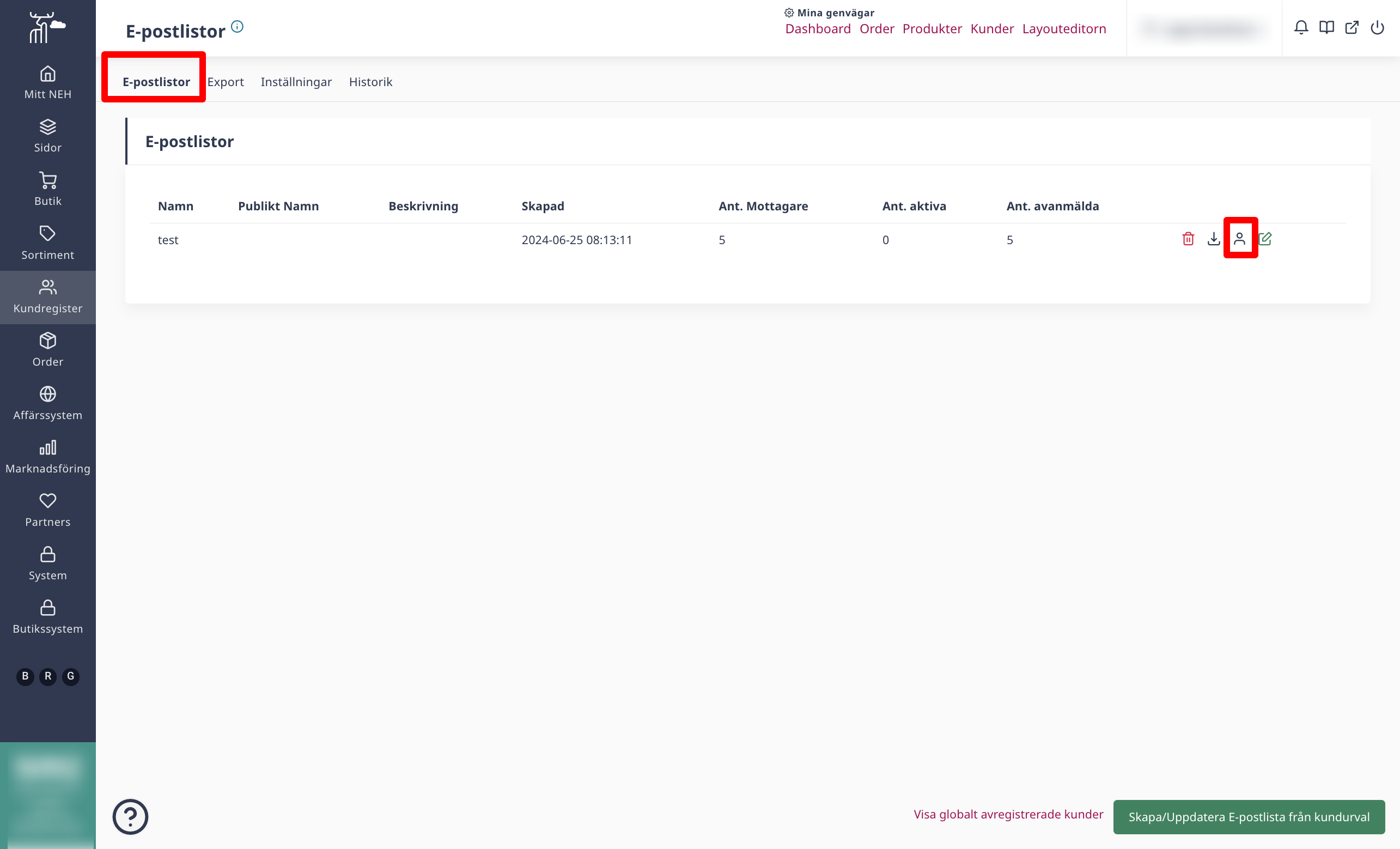The height and width of the screenshot is (849, 1400).
Task: Click the moose logo in sidebar
Action: [48, 27]
